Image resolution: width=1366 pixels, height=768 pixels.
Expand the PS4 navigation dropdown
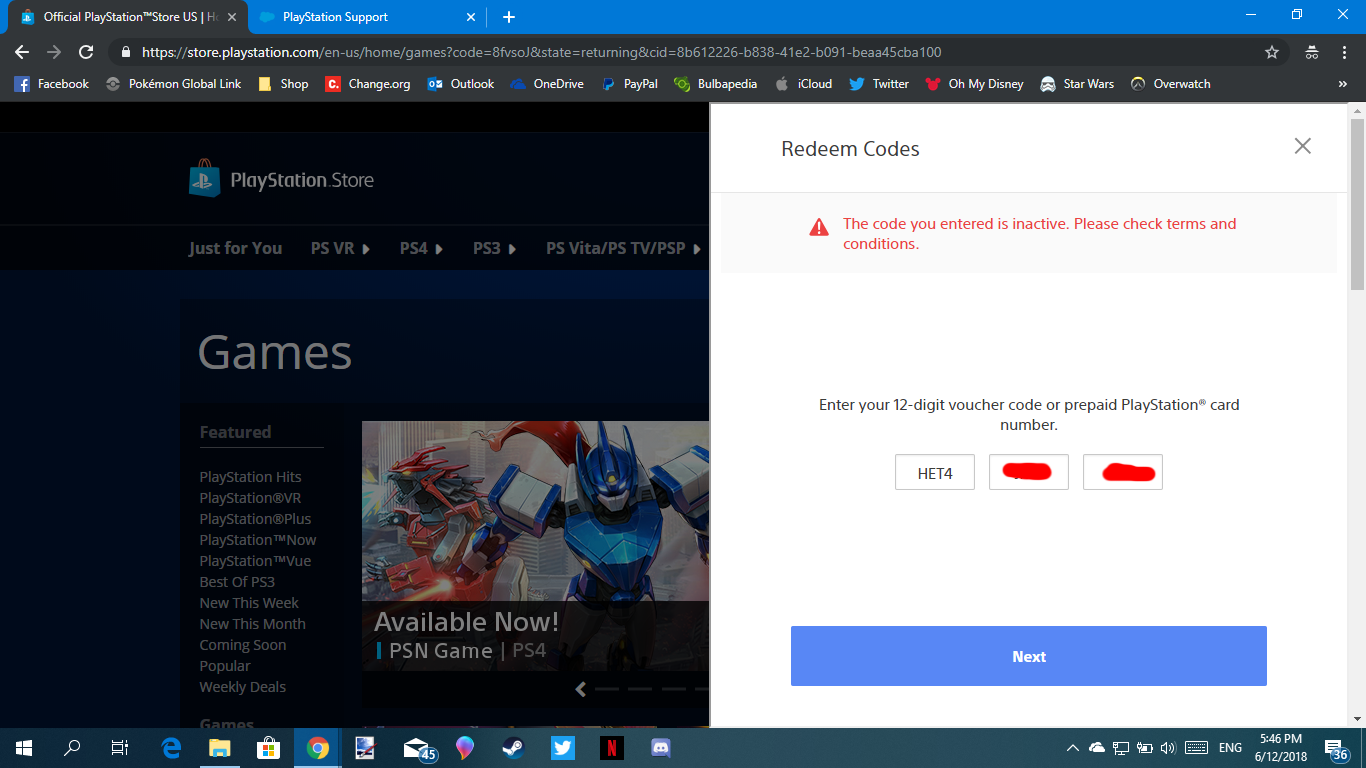click(x=421, y=248)
